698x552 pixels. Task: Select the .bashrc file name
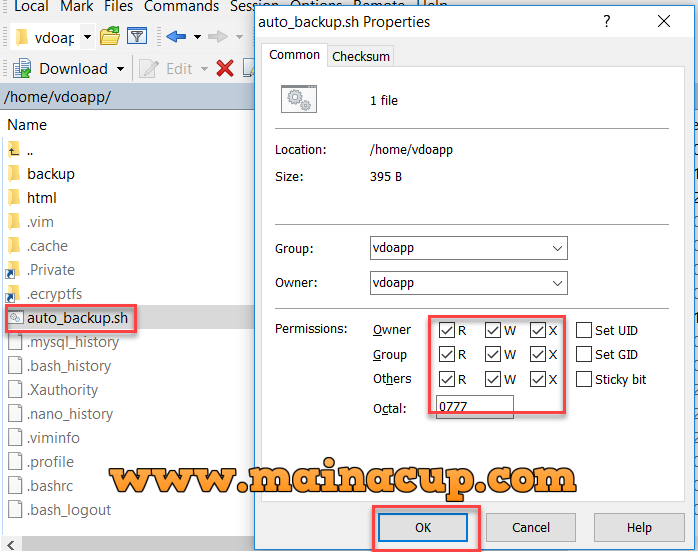50,486
